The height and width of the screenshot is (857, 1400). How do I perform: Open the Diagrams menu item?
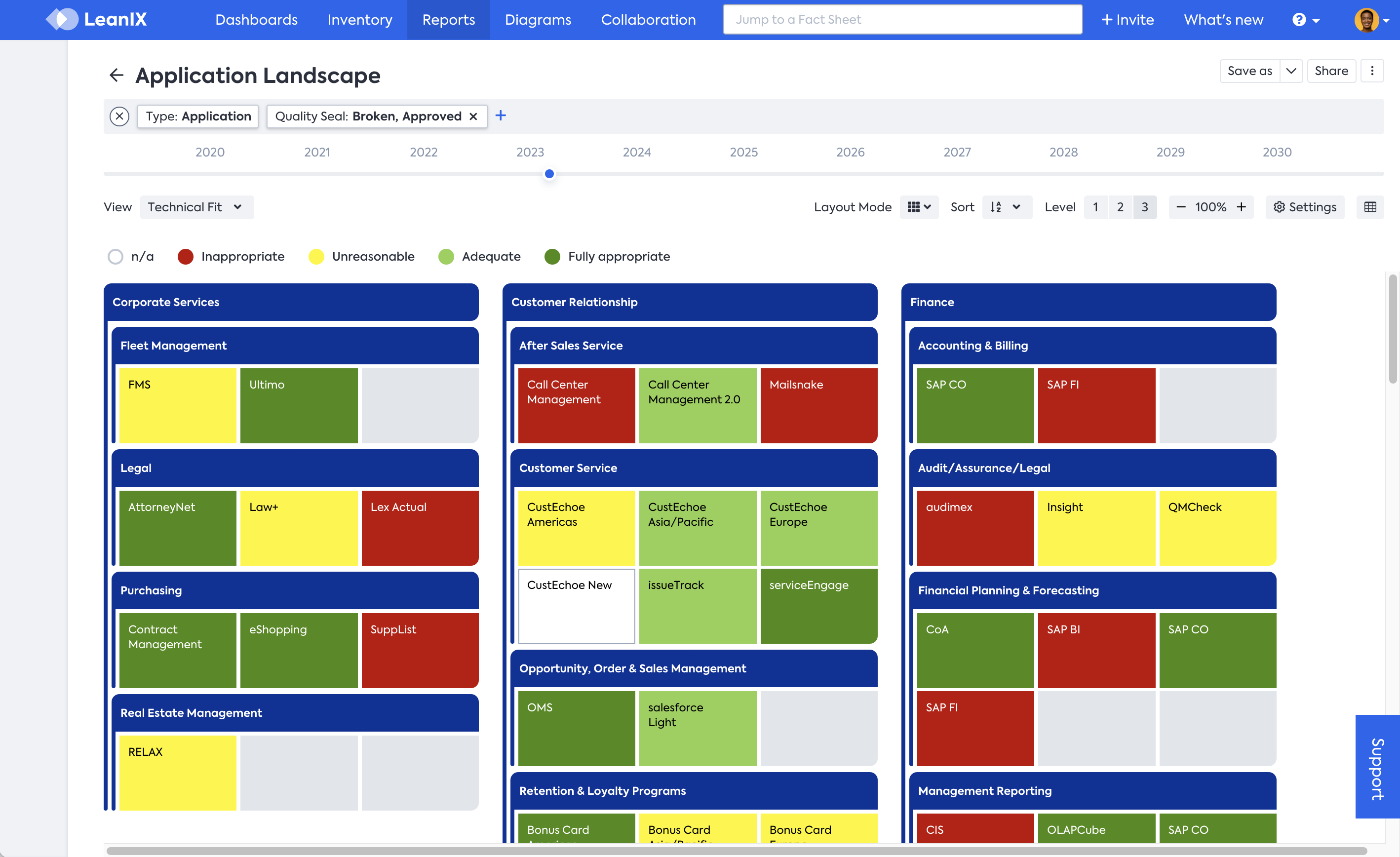tap(538, 20)
